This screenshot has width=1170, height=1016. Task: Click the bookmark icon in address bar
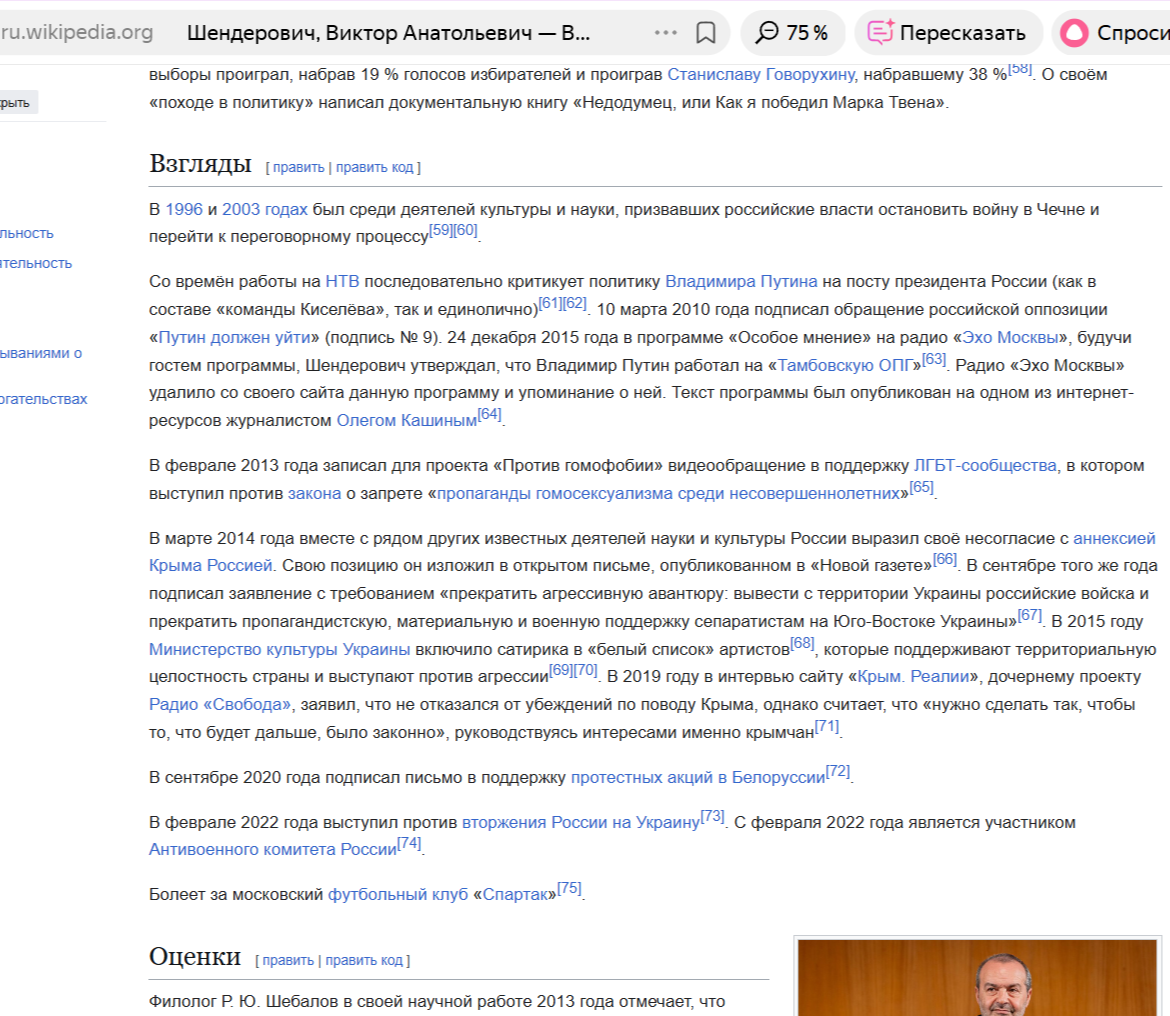pyautogui.click(x=706, y=33)
